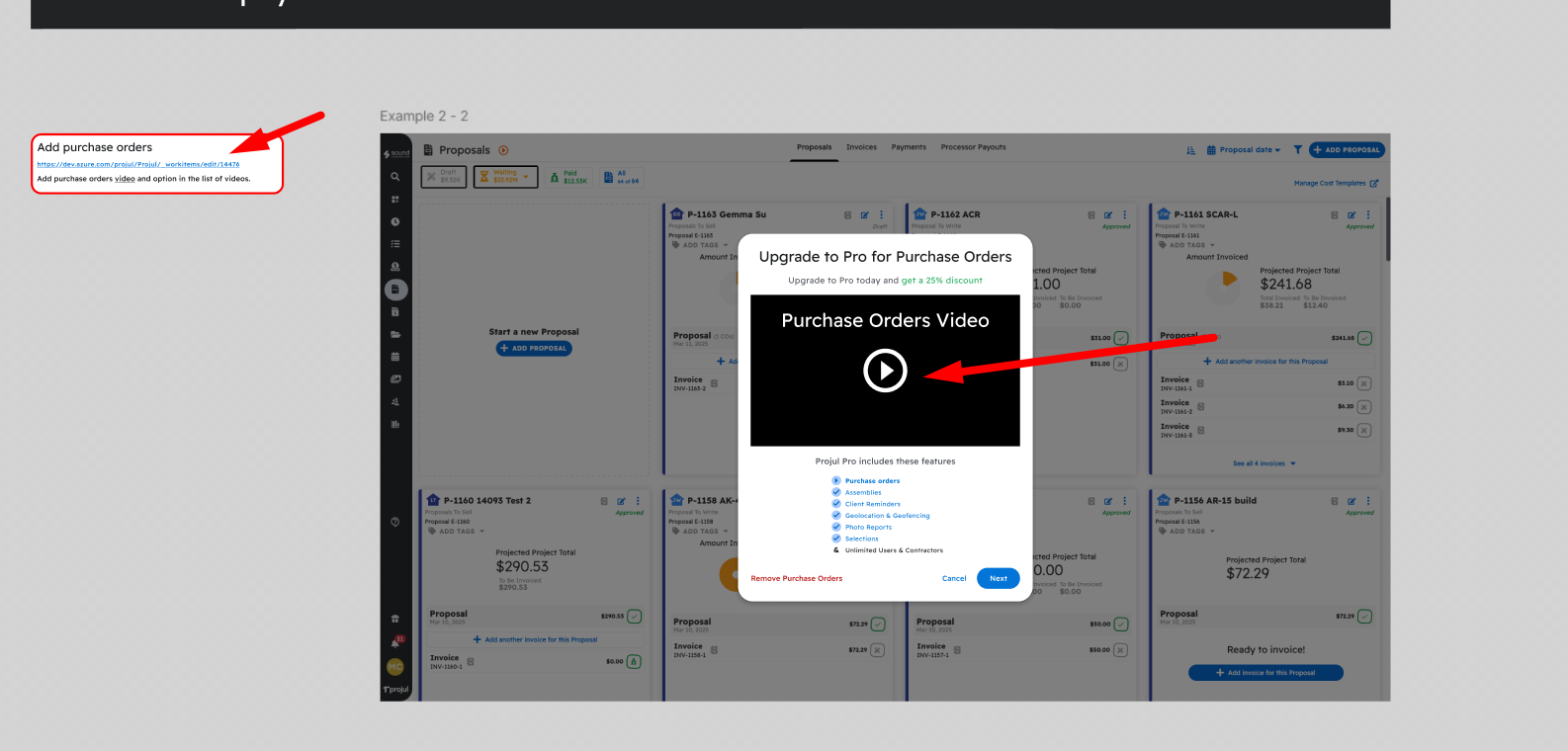Image resolution: width=1568 pixels, height=751 pixels.
Task: Open the MC user avatar
Action: 395,667
